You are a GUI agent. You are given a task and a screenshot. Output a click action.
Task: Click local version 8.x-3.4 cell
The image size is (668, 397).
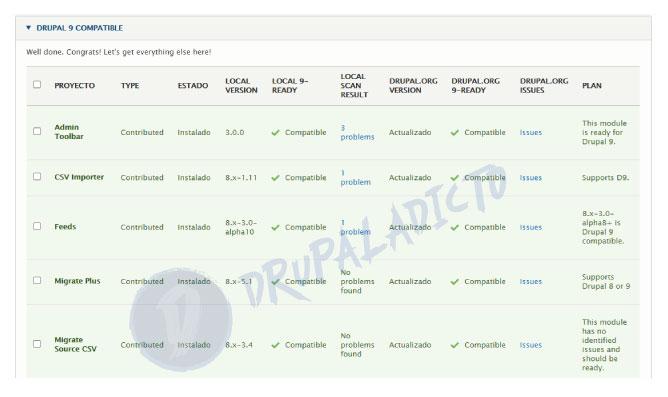coord(239,345)
